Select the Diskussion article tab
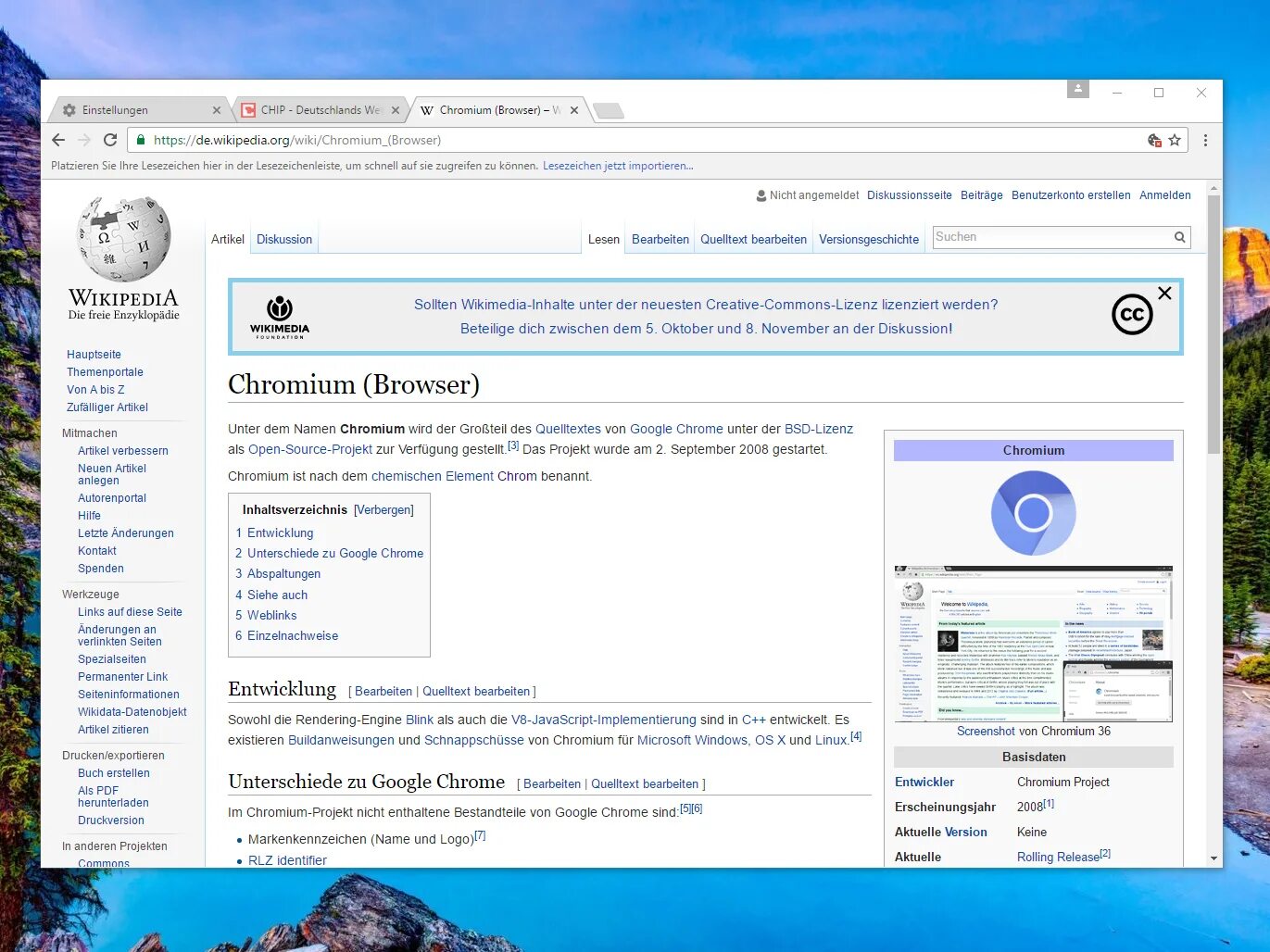1270x952 pixels. 284,239
